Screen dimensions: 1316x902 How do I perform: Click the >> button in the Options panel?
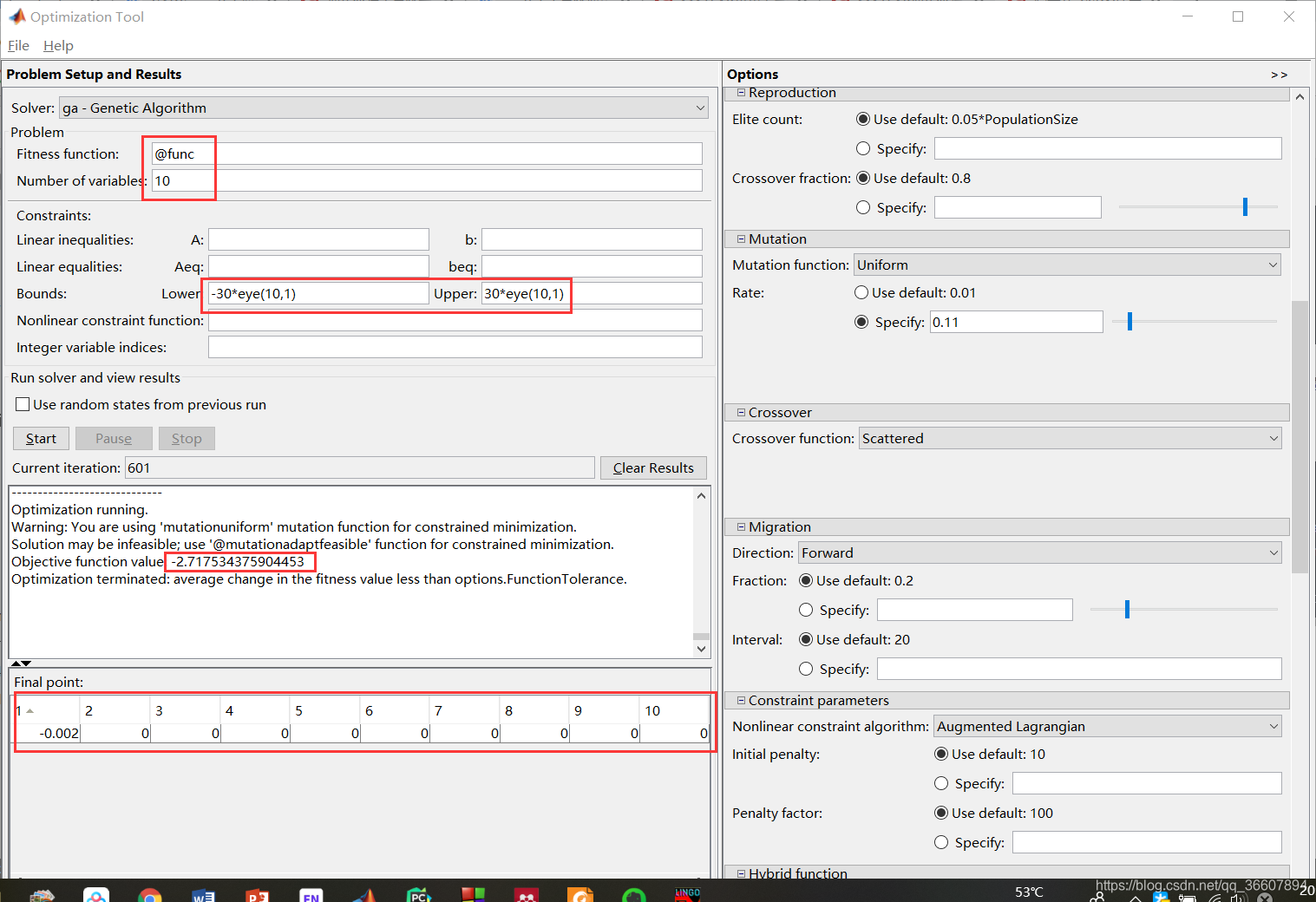[x=1279, y=75]
